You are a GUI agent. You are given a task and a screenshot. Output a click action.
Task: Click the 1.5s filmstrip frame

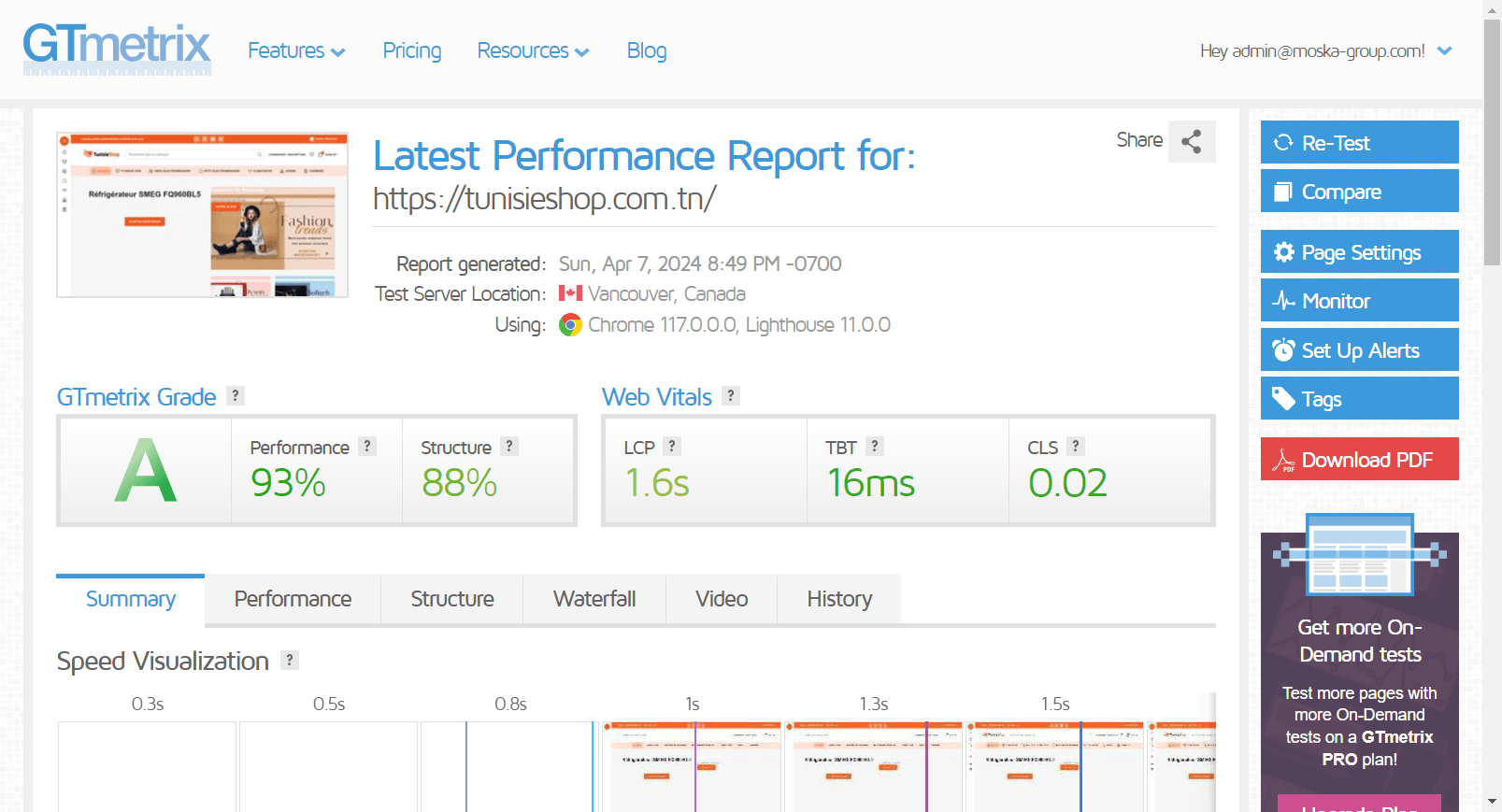coord(1054,766)
